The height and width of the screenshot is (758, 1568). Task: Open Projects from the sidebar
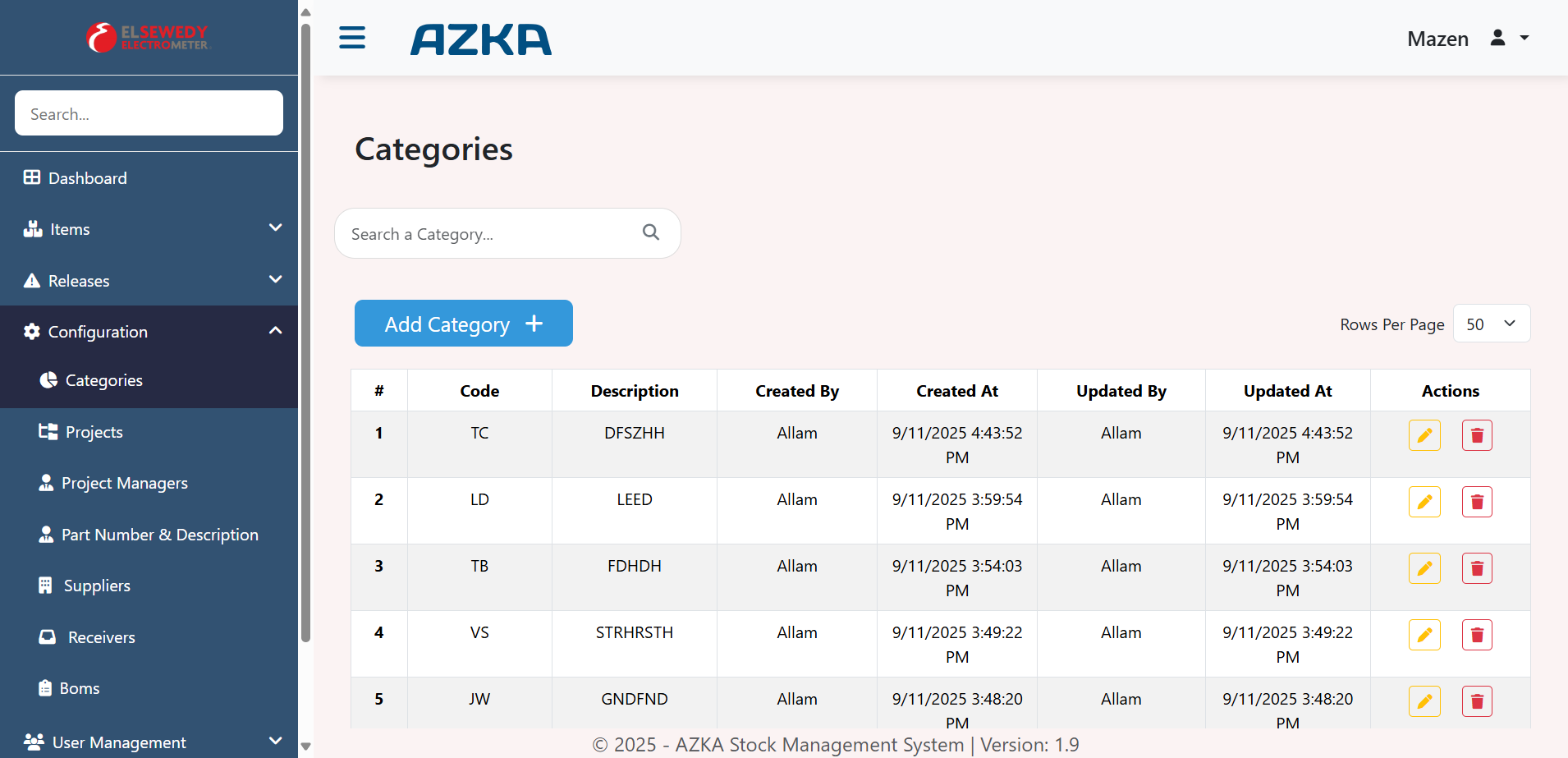coord(94,432)
